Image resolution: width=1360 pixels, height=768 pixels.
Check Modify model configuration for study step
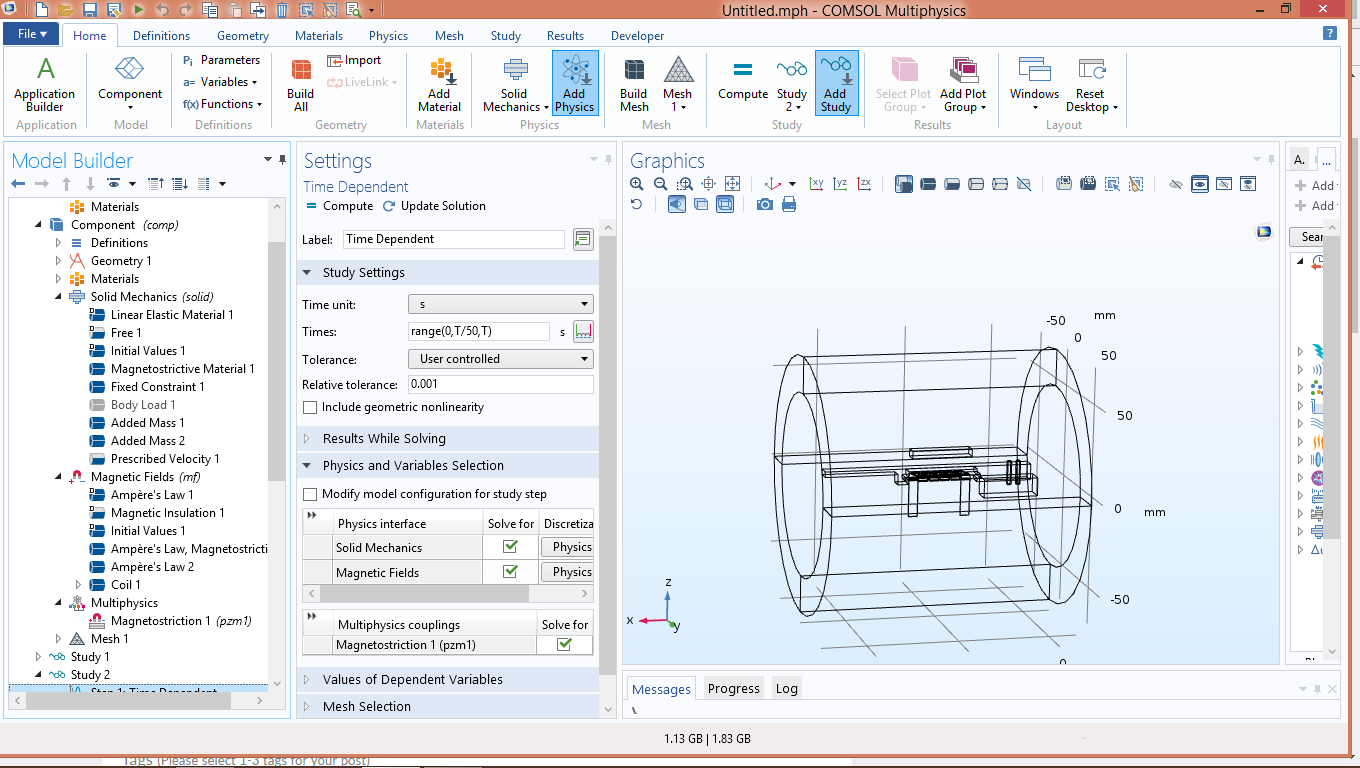310,495
